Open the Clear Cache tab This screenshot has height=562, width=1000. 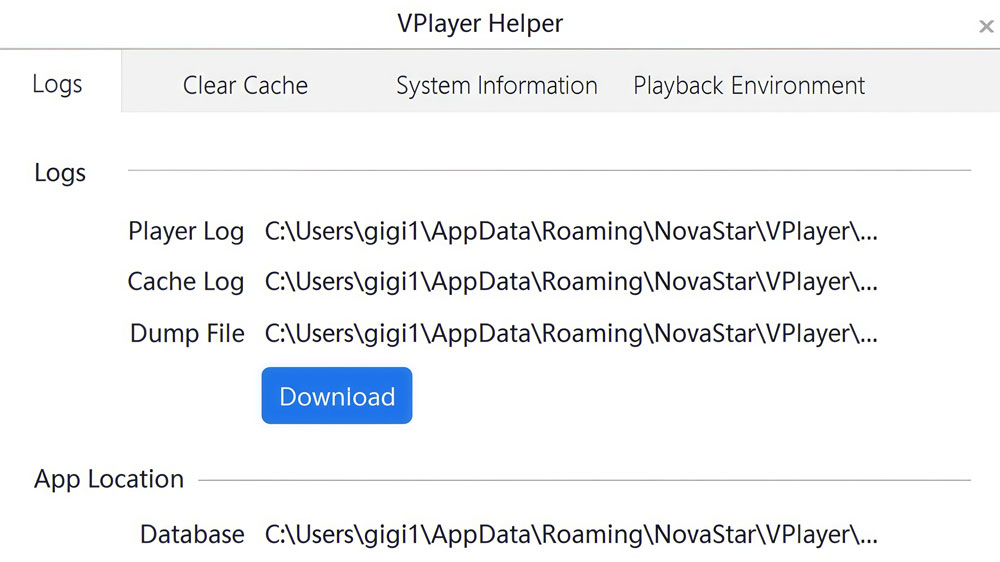click(x=245, y=86)
